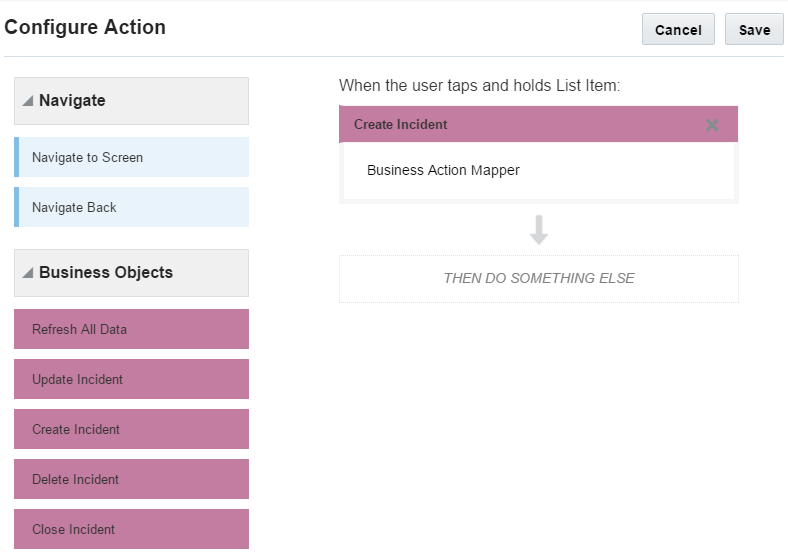Pick the Refresh All Data action
The width and height of the screenshot is (788, 556).
pos(131,329)
